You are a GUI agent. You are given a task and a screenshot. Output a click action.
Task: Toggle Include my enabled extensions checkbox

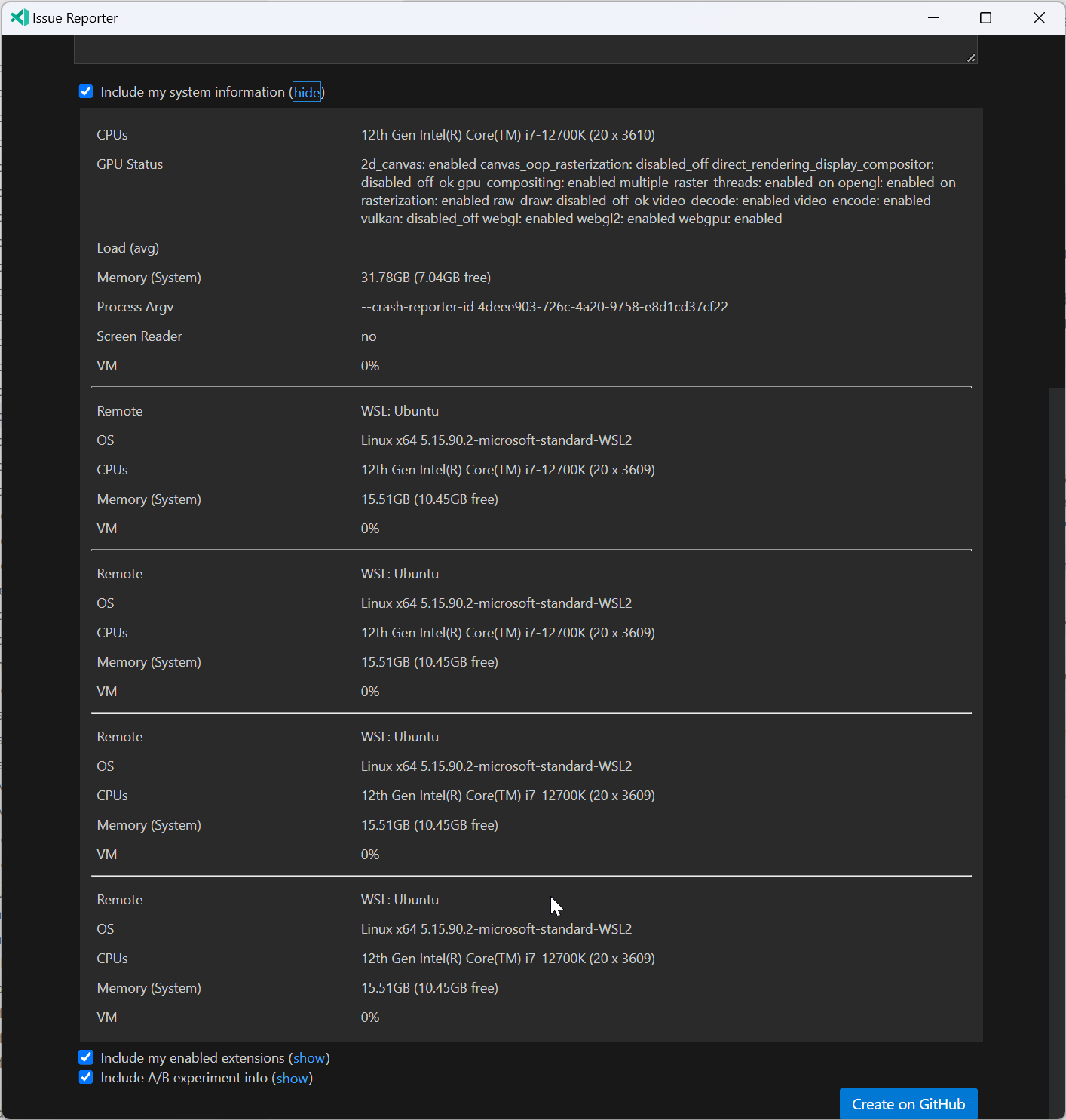tap(86, 1057)
